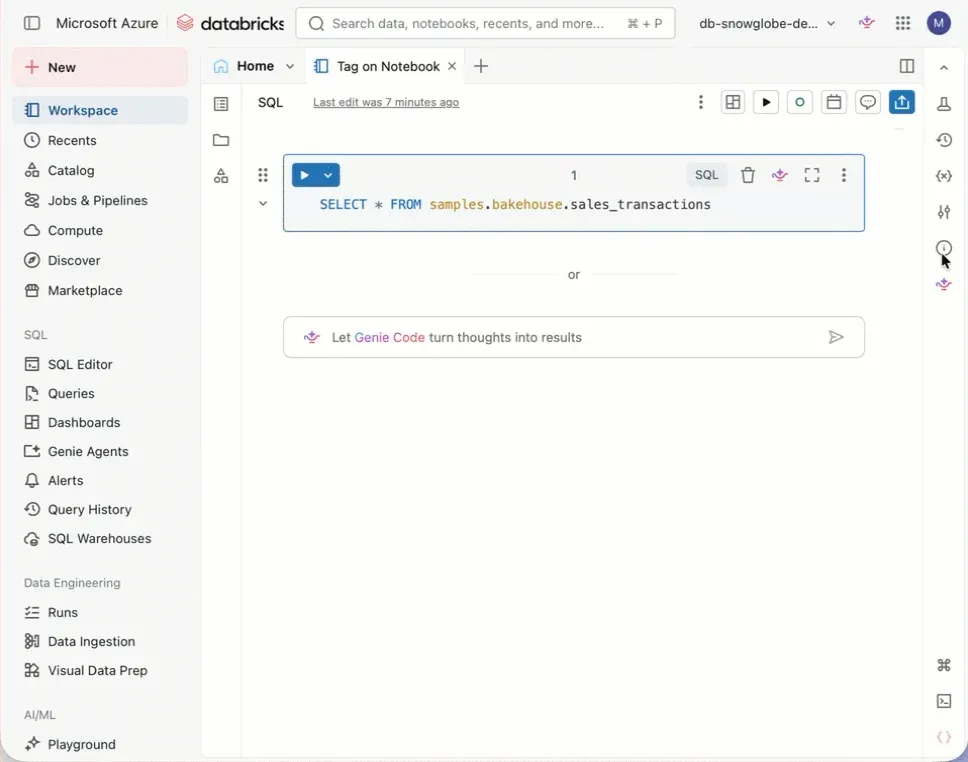The image size is (968, 762).
Task: Open Jobs & Pipelines
Action: tap(100, 200)
